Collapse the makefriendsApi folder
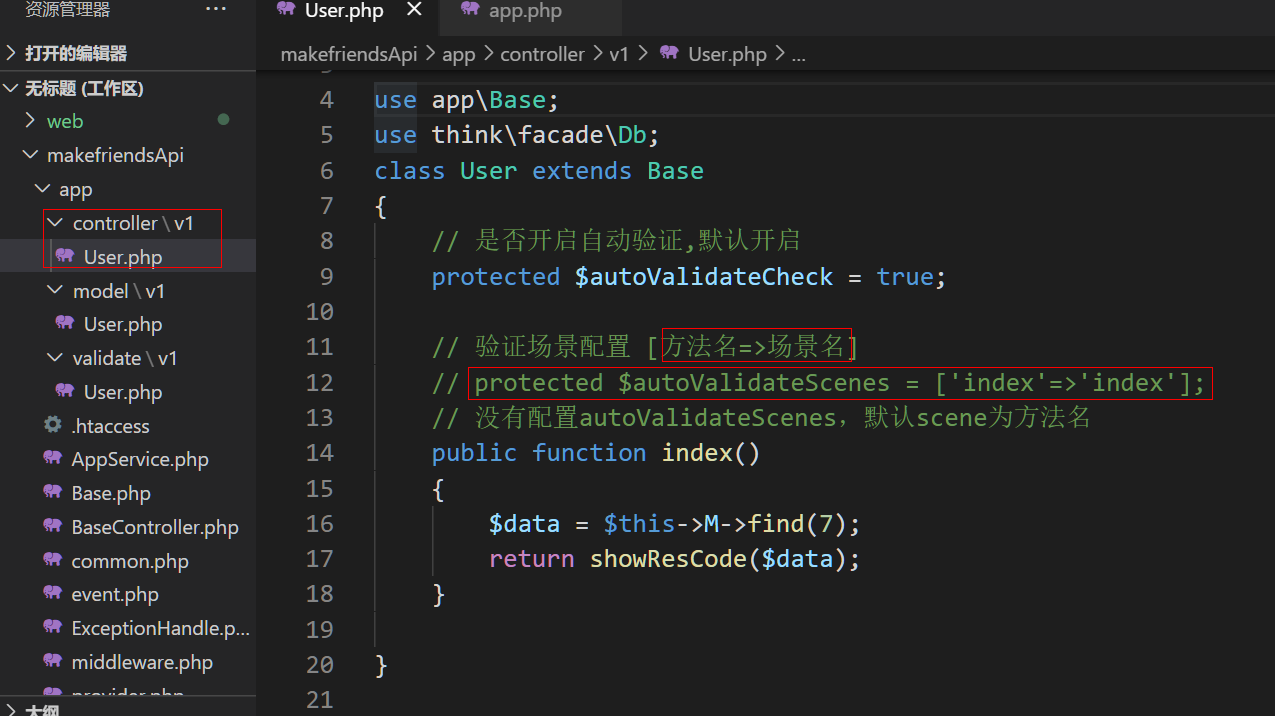This screenshot has height=716, width=1275. (115, 155)
